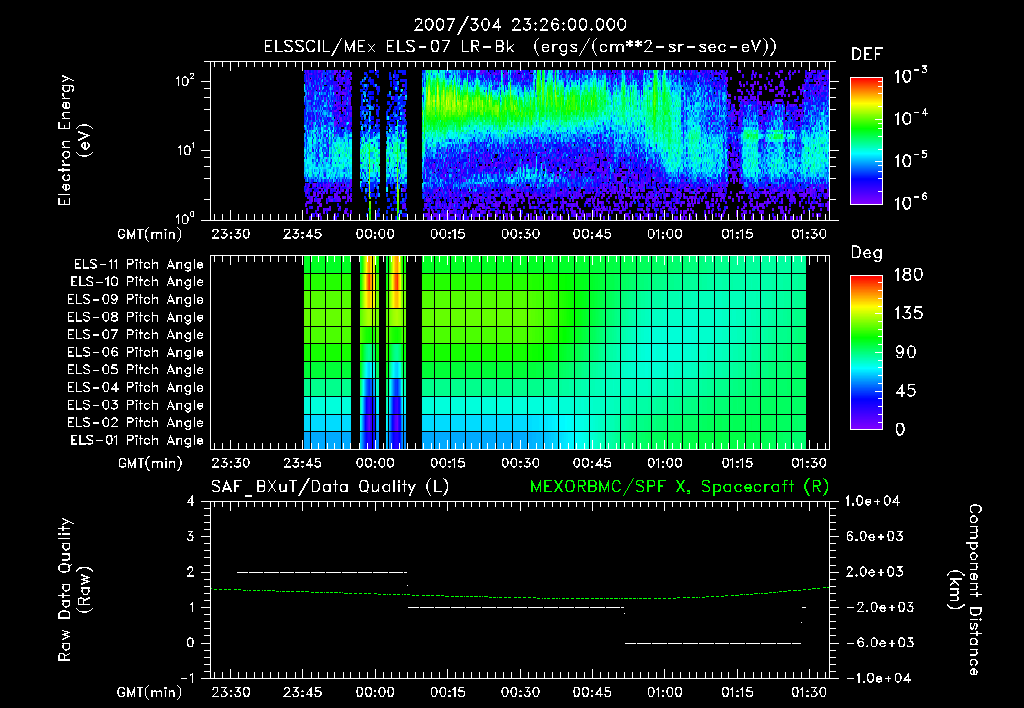Click the 90 tick on Deg color bar
This screenshot has height=708, width=1024.
tap(905, 353)
